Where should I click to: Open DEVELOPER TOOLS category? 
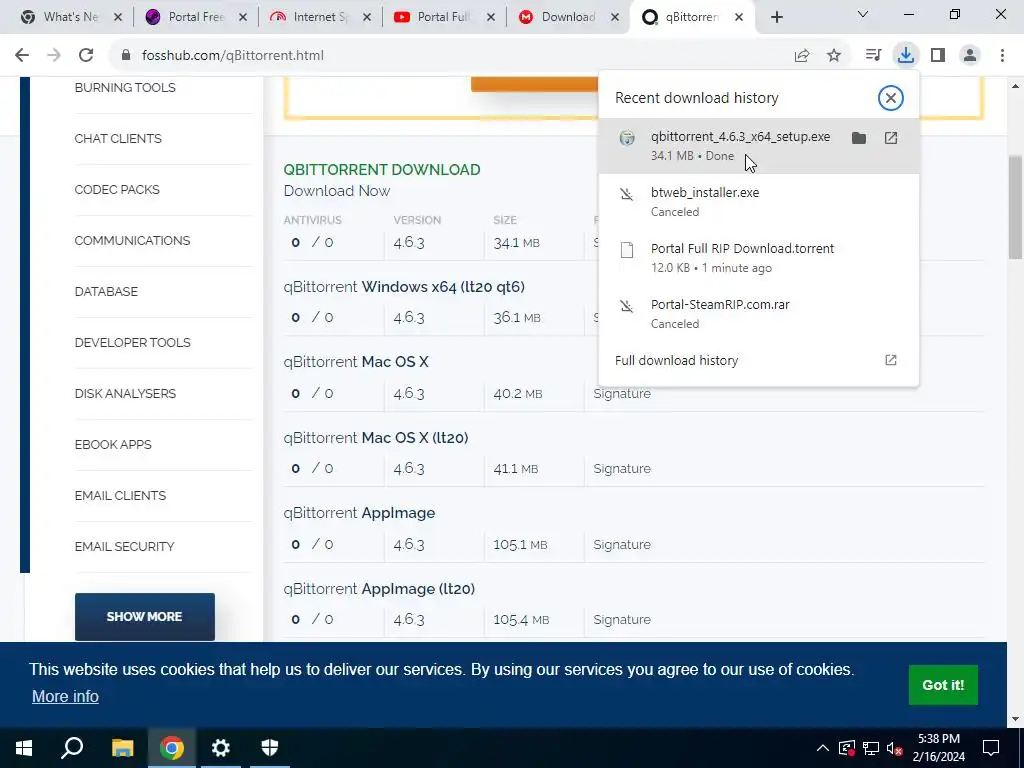pyautogui.click(x=132, y=342)
